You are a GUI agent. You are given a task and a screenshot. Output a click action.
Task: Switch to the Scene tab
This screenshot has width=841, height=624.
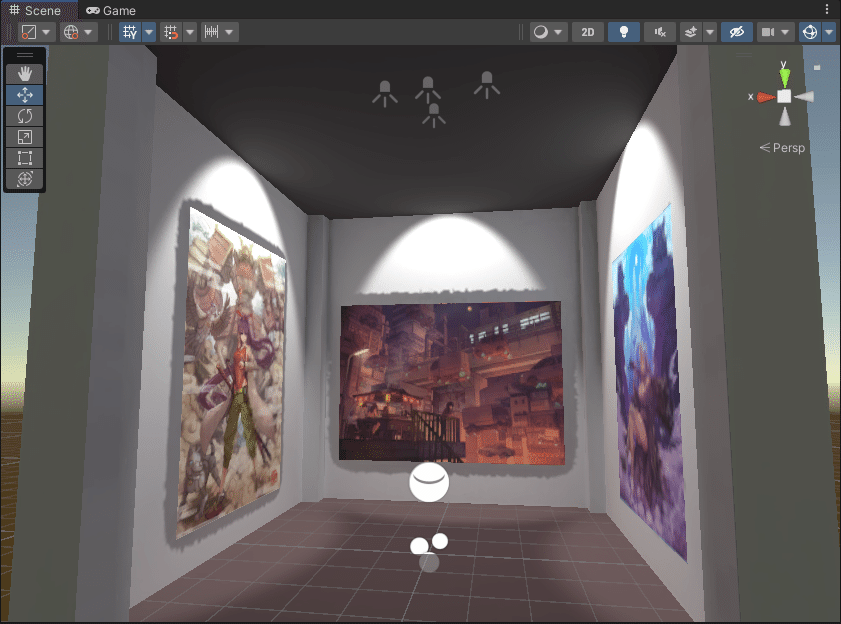(x=35, y=10)
